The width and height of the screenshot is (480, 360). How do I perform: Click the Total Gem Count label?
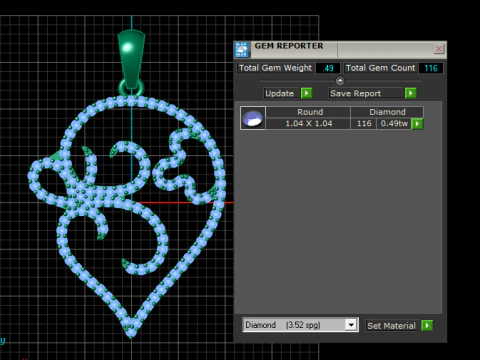(380, 68)
